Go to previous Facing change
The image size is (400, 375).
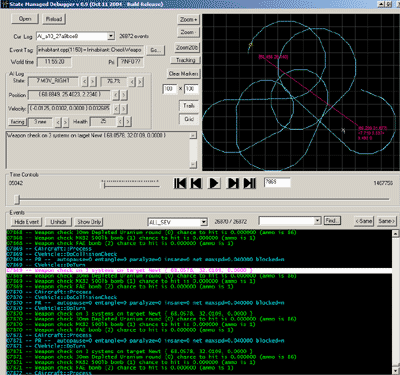58,122
